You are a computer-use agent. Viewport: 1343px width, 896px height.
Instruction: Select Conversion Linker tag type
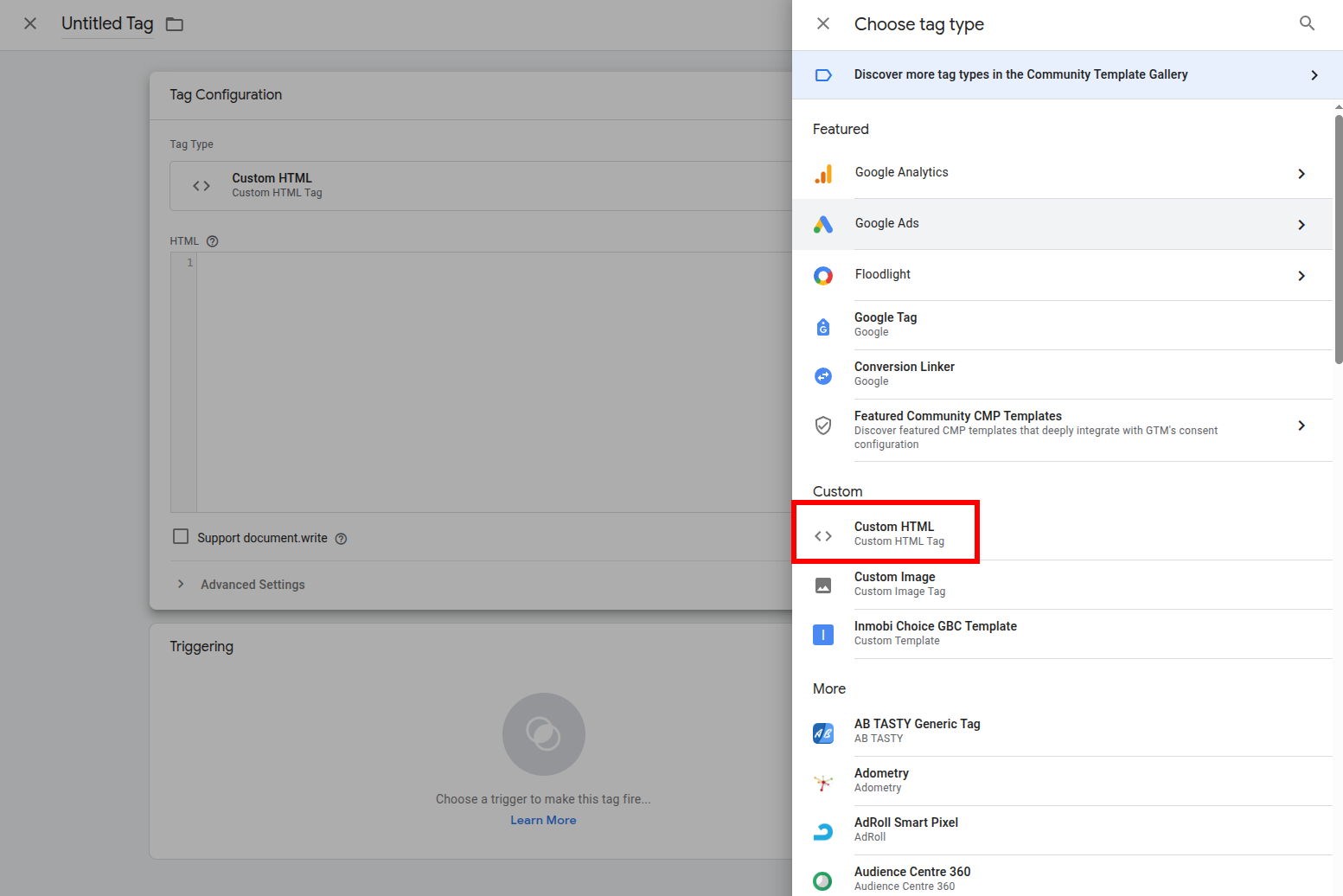[x=1062, y=374]
